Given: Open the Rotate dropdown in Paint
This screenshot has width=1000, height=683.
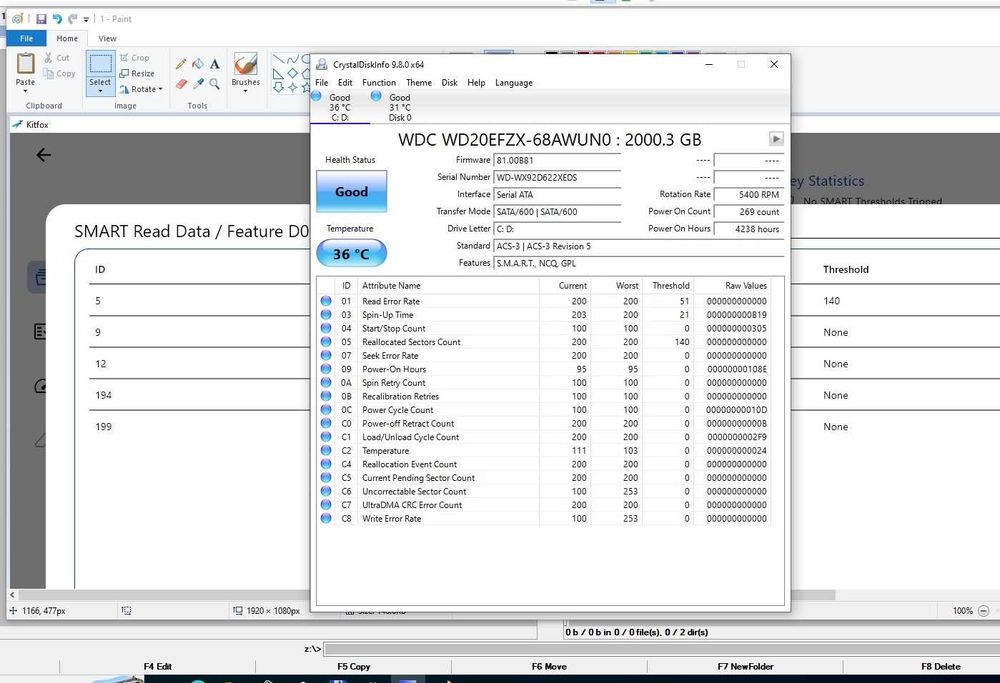Looking at the screenshot, I should (x=141, y=89).
